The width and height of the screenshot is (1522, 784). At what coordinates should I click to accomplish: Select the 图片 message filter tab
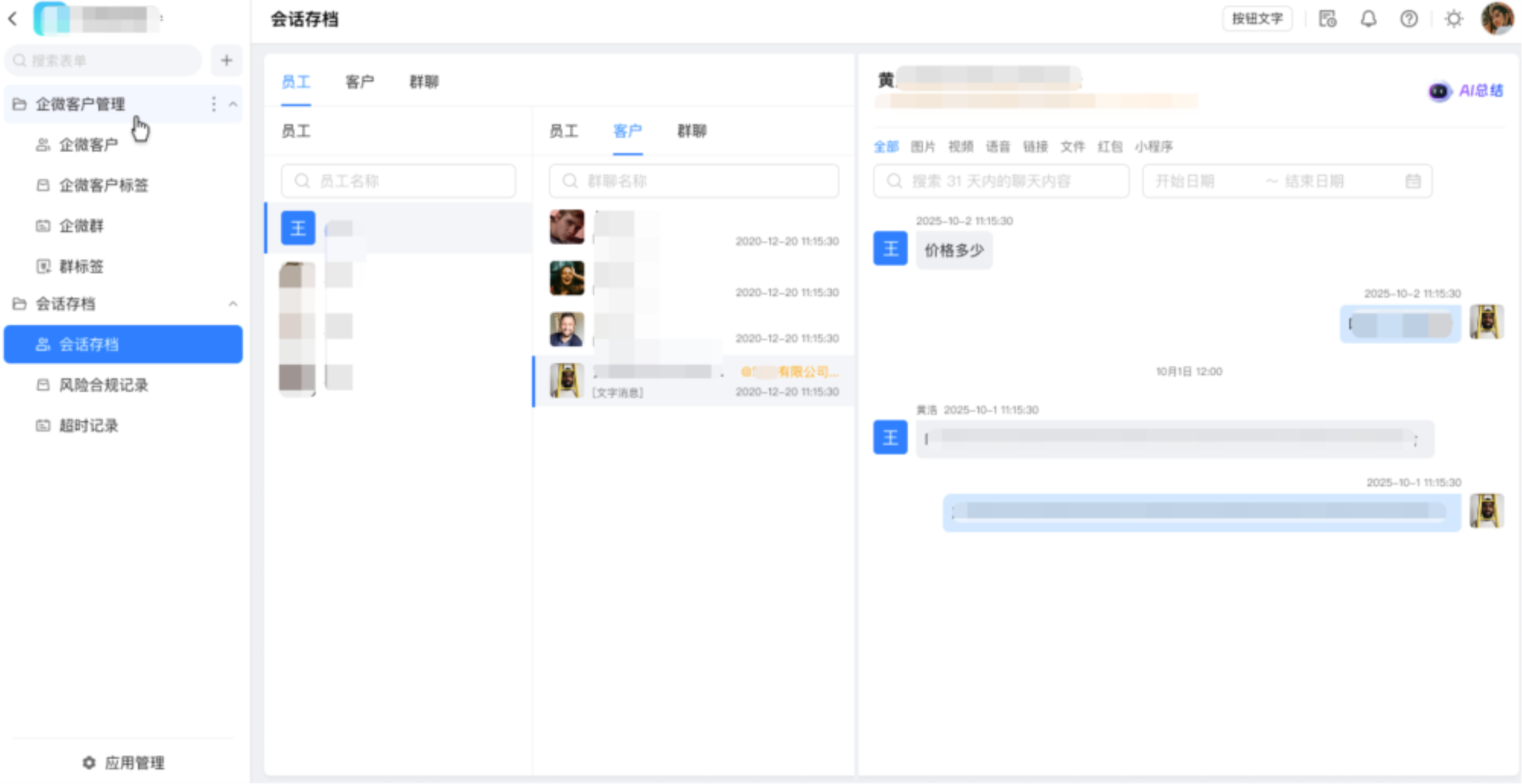tap(923, 146)
